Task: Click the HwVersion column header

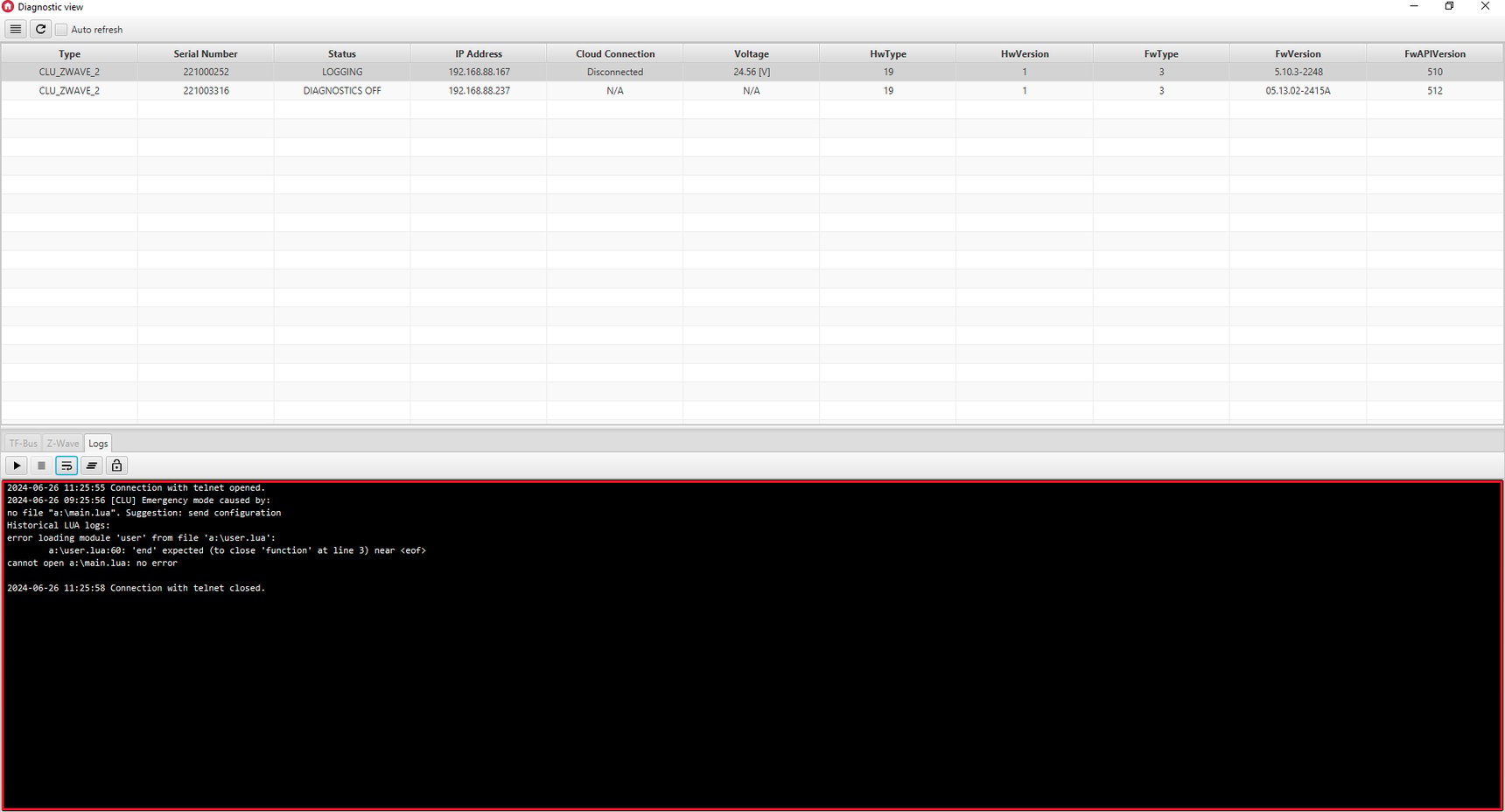Action: [1025, 53]
